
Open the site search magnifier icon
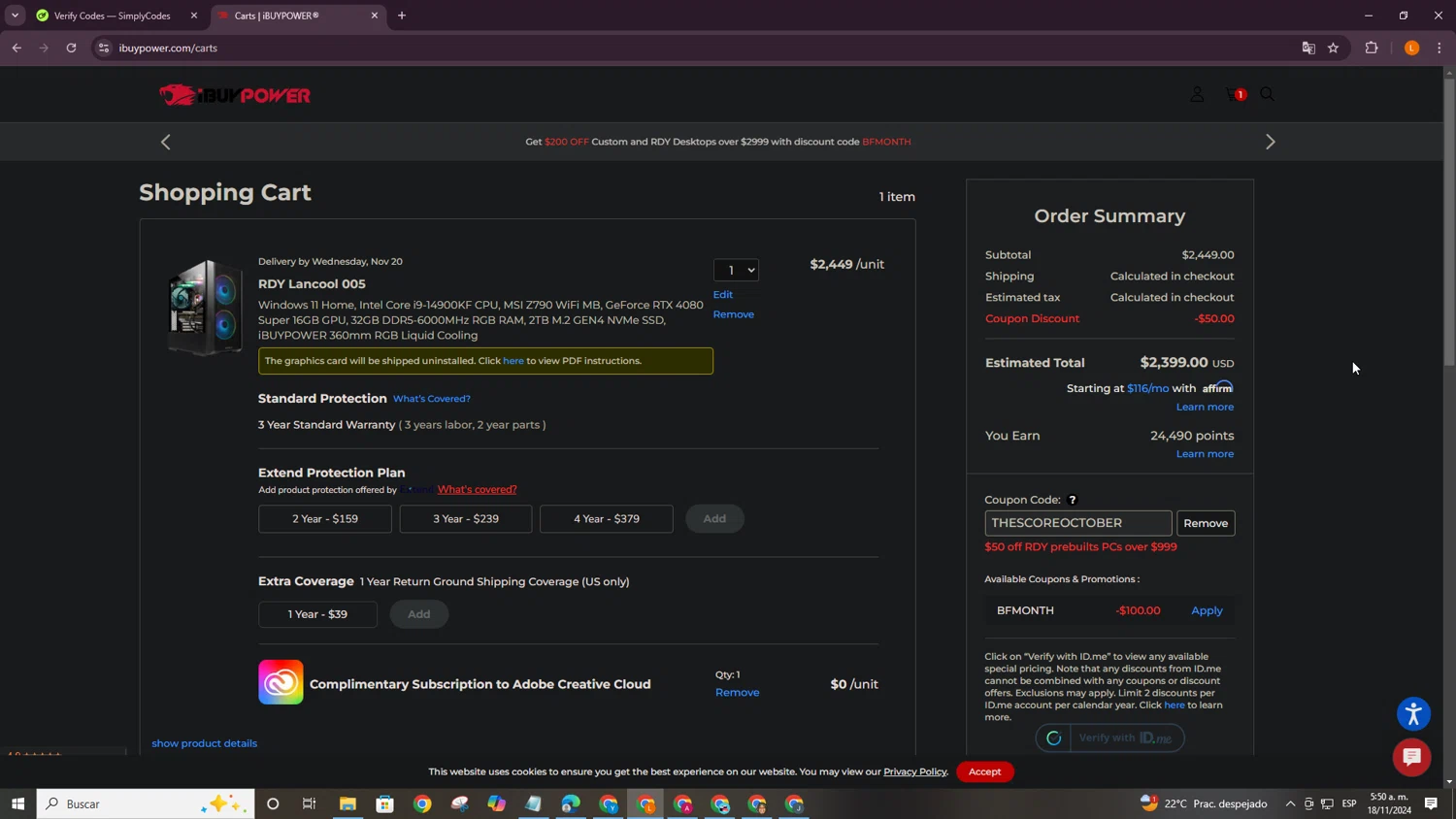coord(1267,94)
